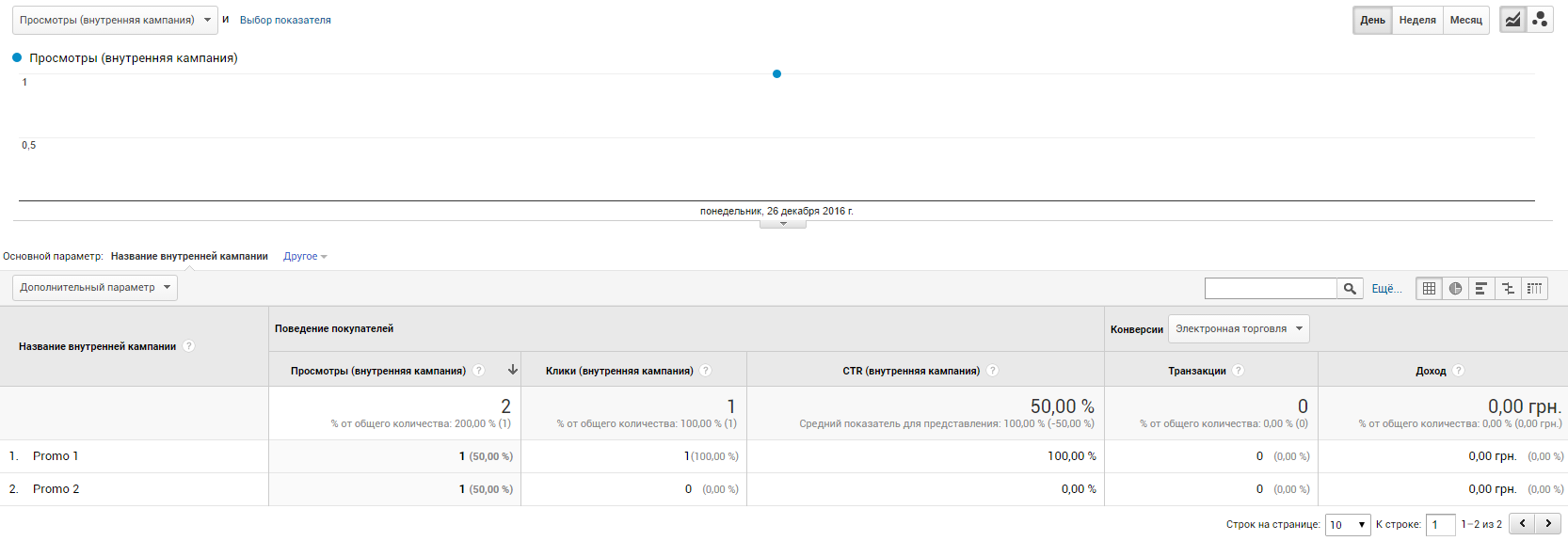The width and height of the screenshot is (1568, 541).
Task: Select the performance bar view icon
Action: point(1481,288)
